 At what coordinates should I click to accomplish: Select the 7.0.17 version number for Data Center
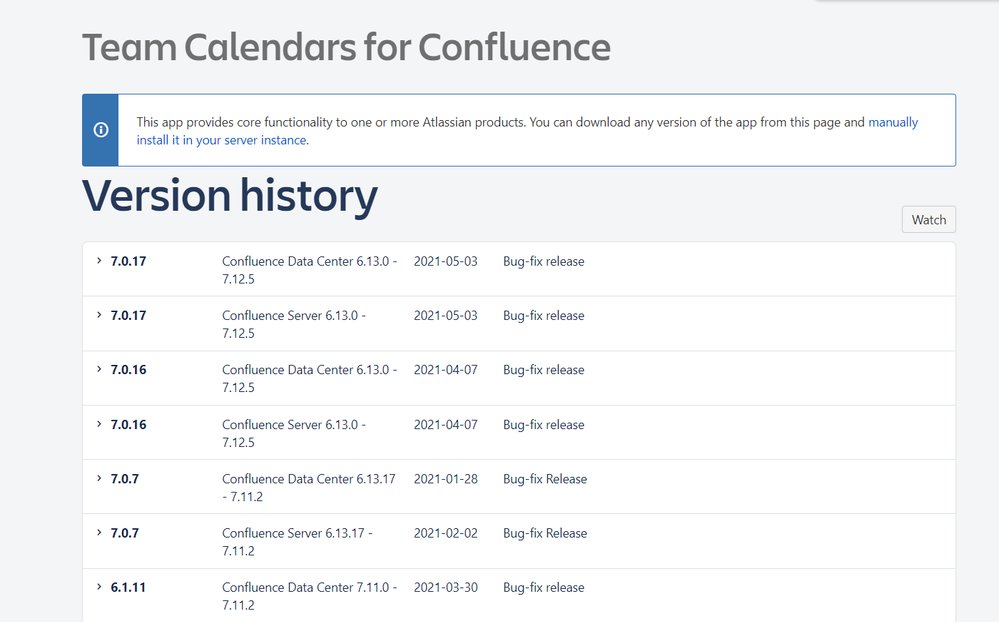tap(128, 262)
